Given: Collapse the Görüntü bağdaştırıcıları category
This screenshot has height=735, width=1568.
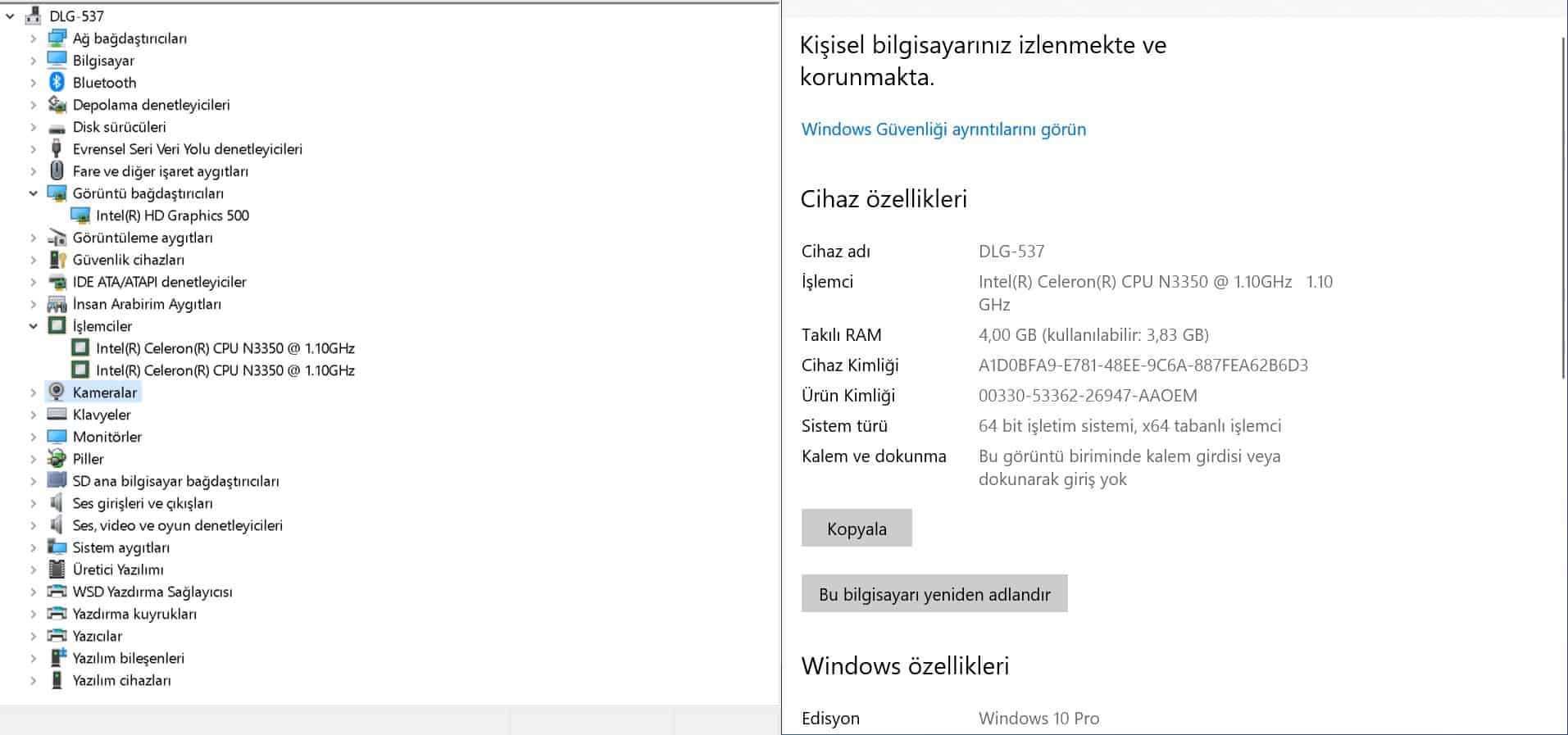Looking at the screenshot, I should (33, 193).
